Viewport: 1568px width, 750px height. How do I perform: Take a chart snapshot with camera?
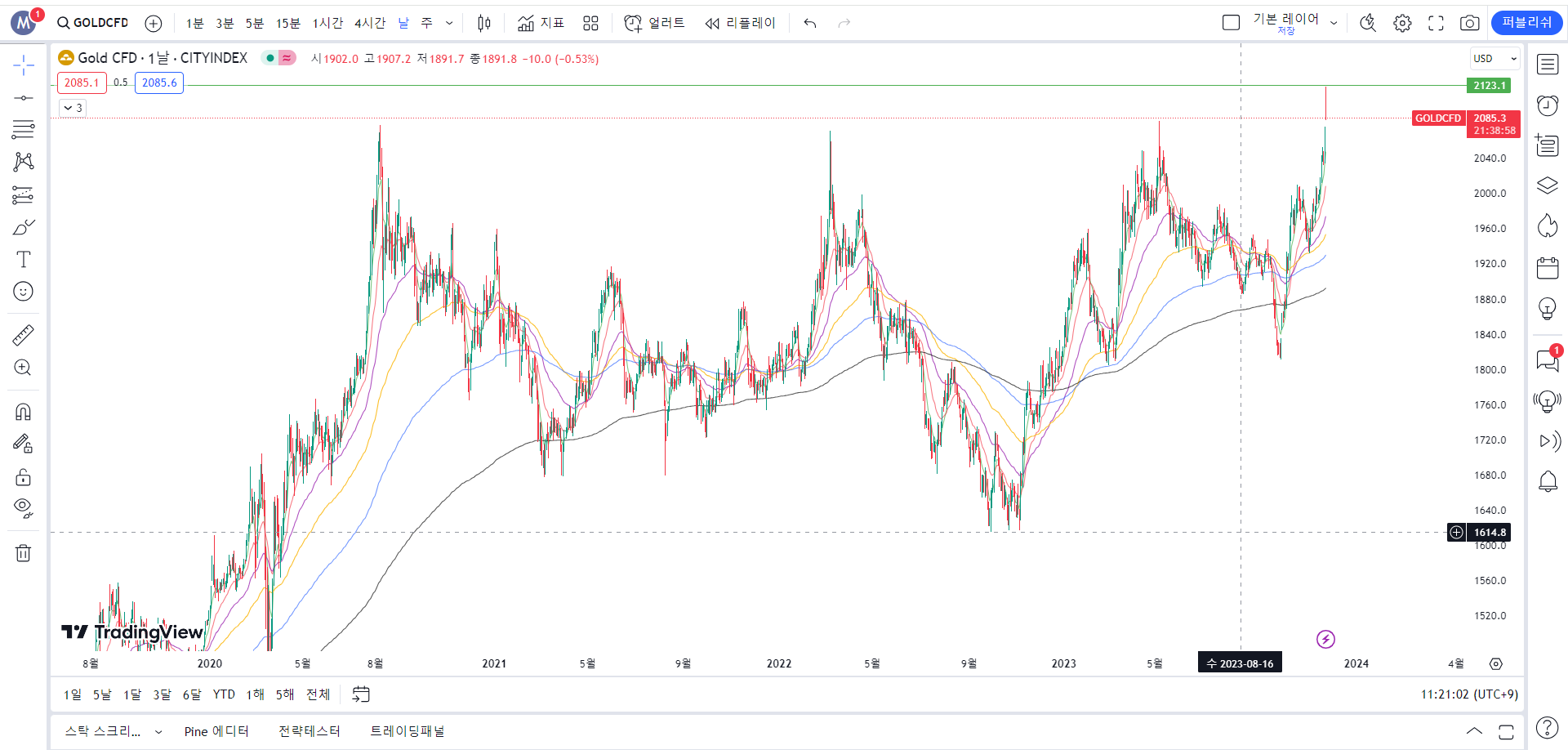(x=1469, y=23)
